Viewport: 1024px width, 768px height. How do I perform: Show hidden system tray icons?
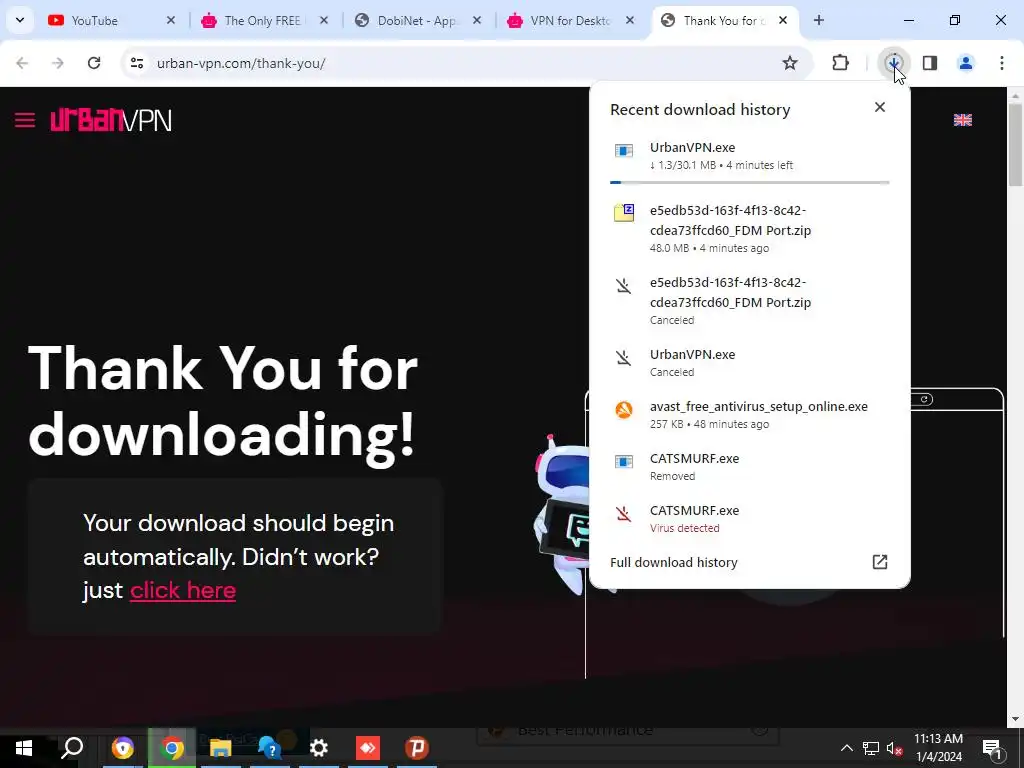click(846, 748)
